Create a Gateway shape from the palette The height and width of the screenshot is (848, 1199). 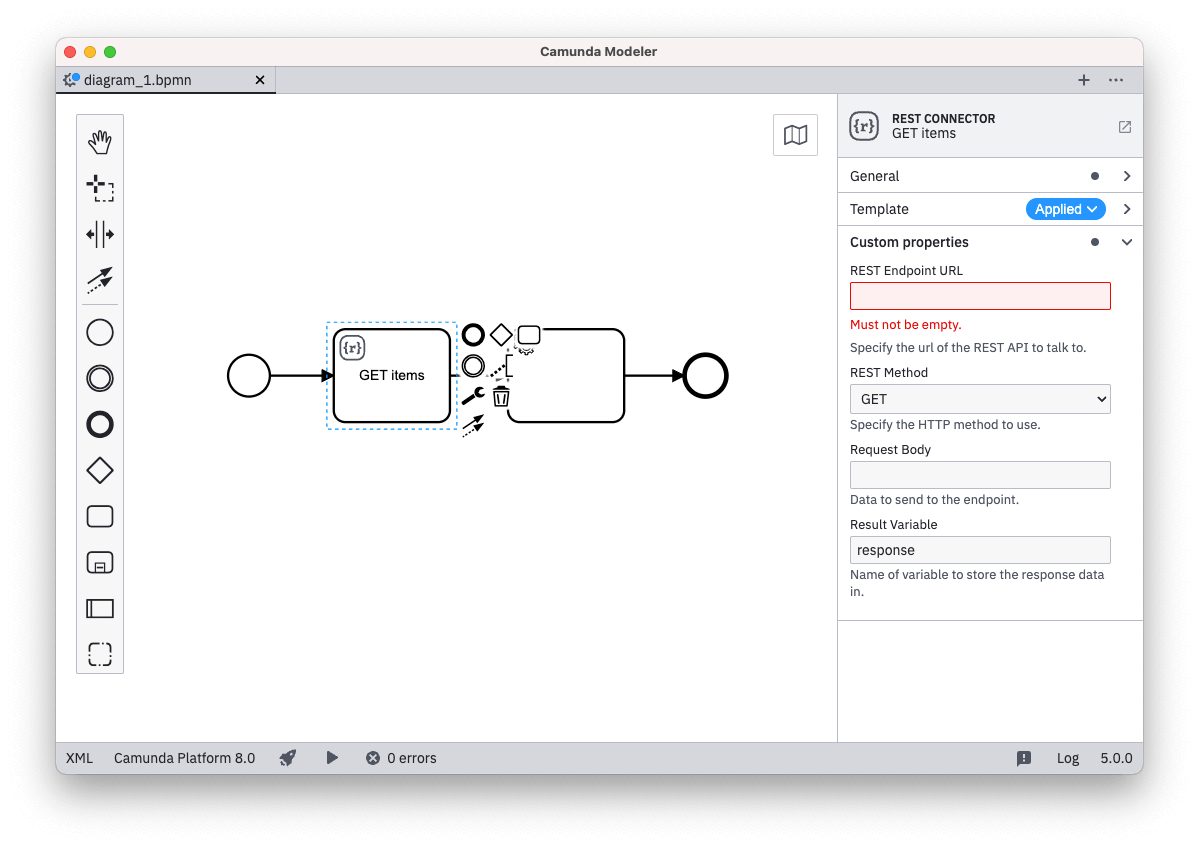coord(99,470)
